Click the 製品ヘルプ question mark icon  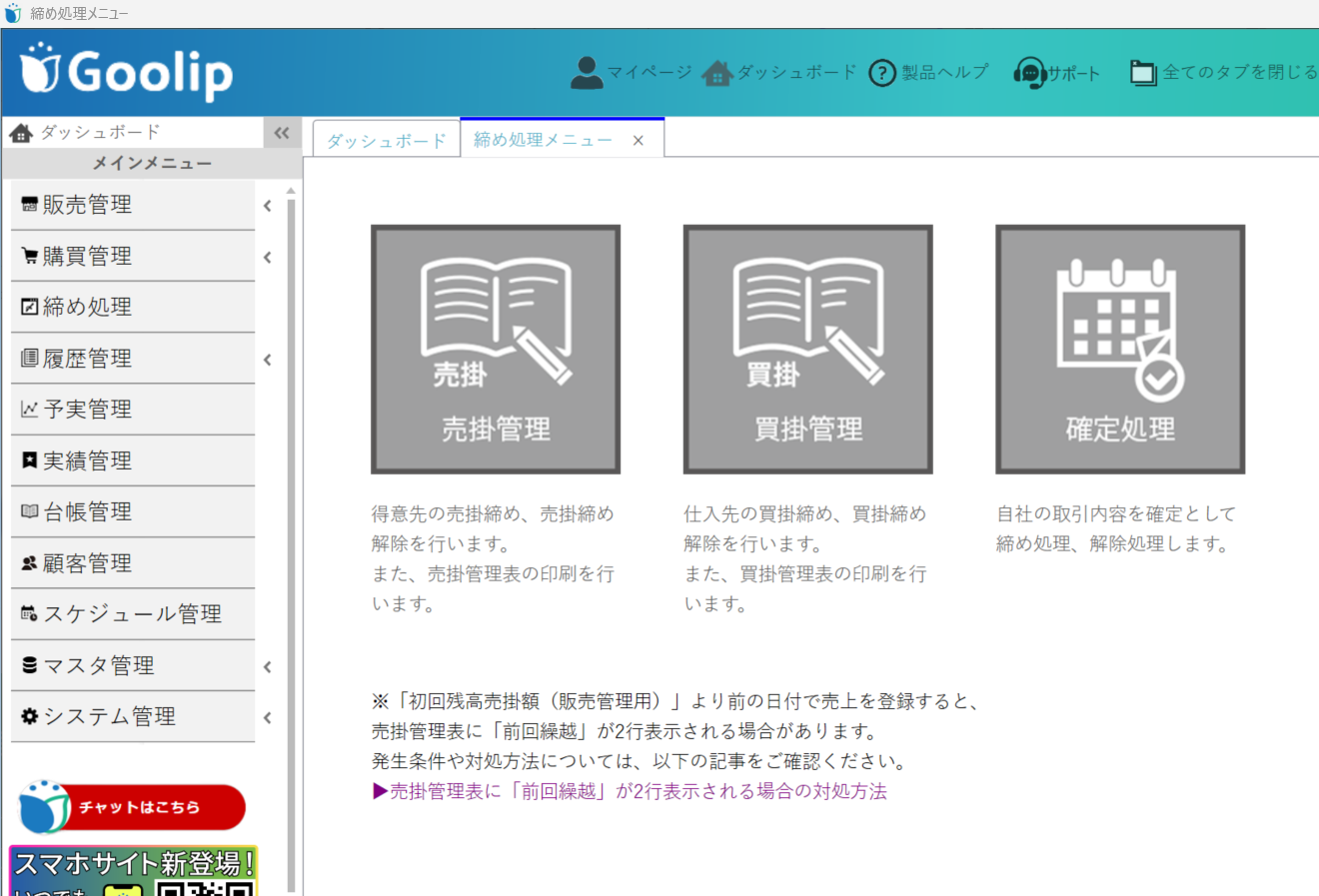(882, 73)
